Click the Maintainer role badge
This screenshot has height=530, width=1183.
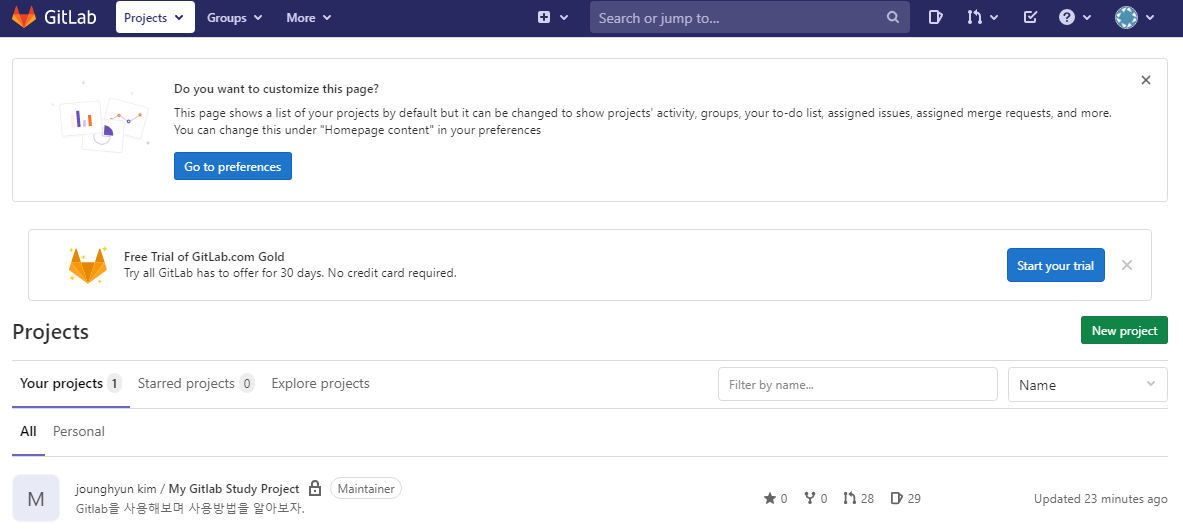coord(366,488)
